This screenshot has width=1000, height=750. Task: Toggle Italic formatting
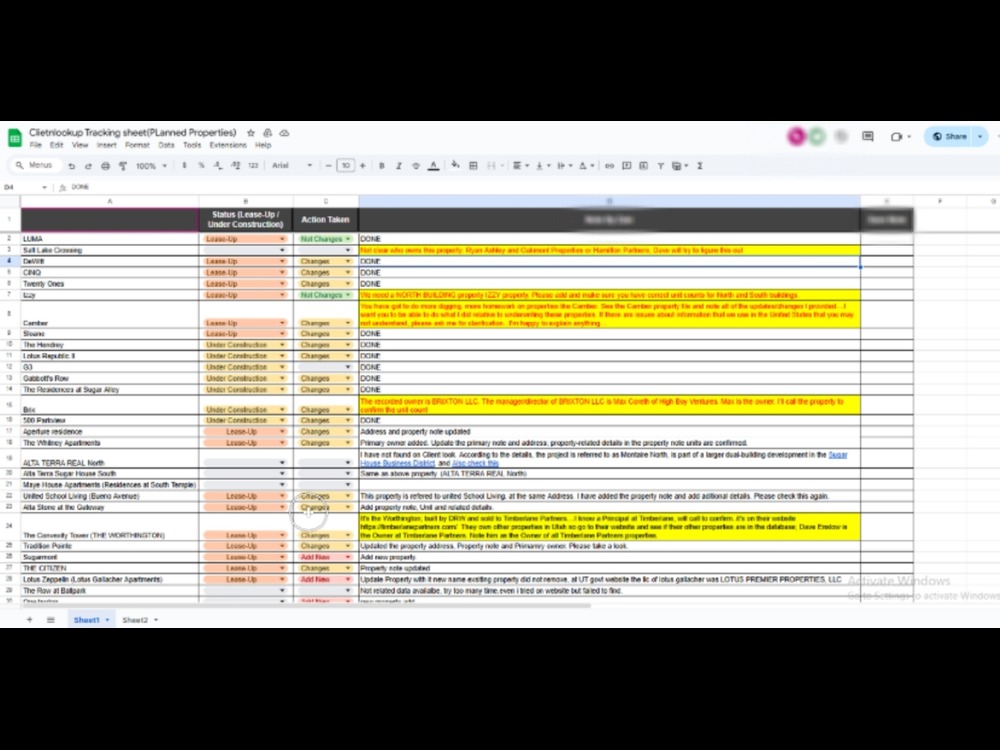point(399,166)
